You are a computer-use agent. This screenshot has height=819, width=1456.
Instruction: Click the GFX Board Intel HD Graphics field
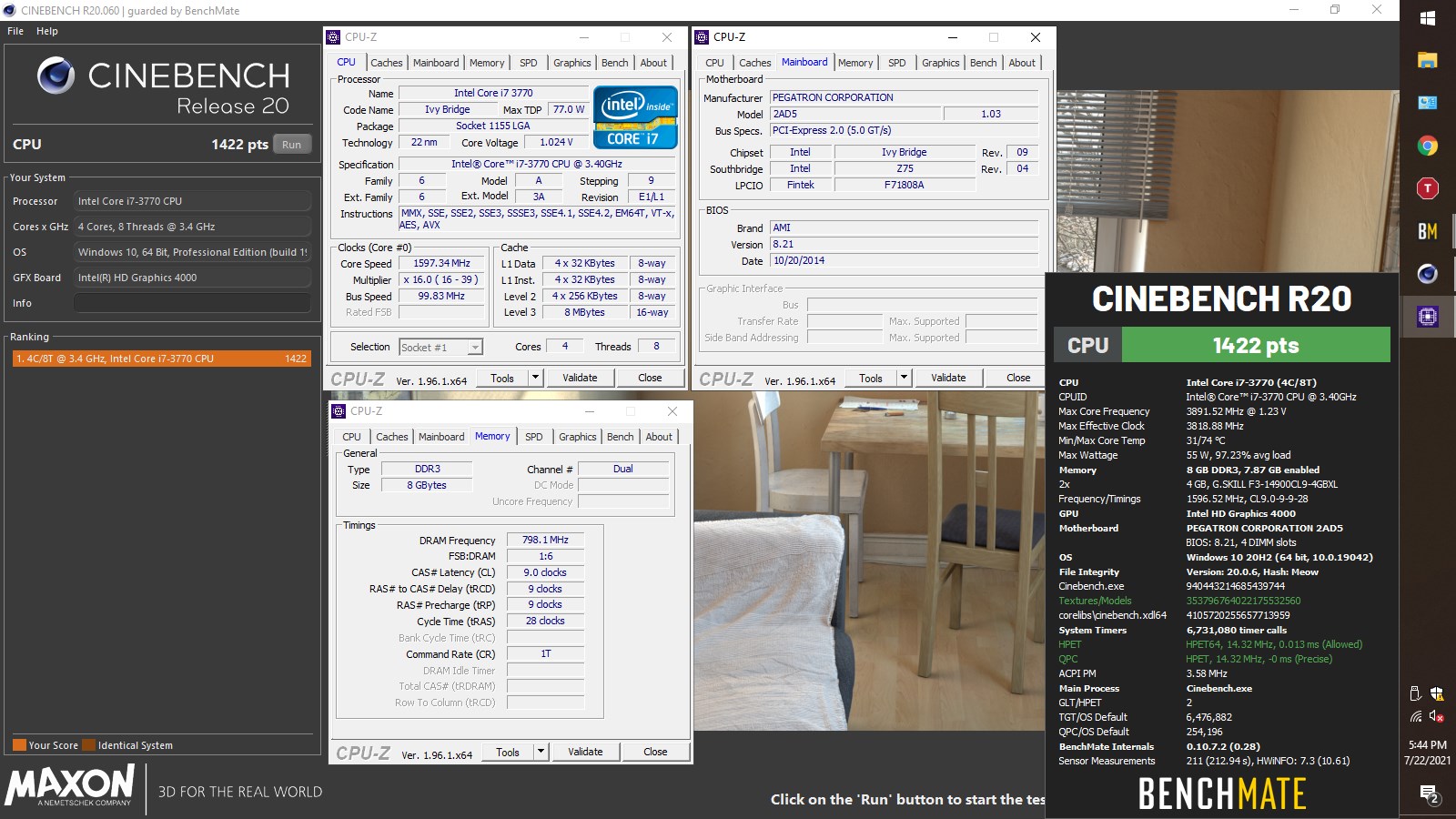coord(192,278)
